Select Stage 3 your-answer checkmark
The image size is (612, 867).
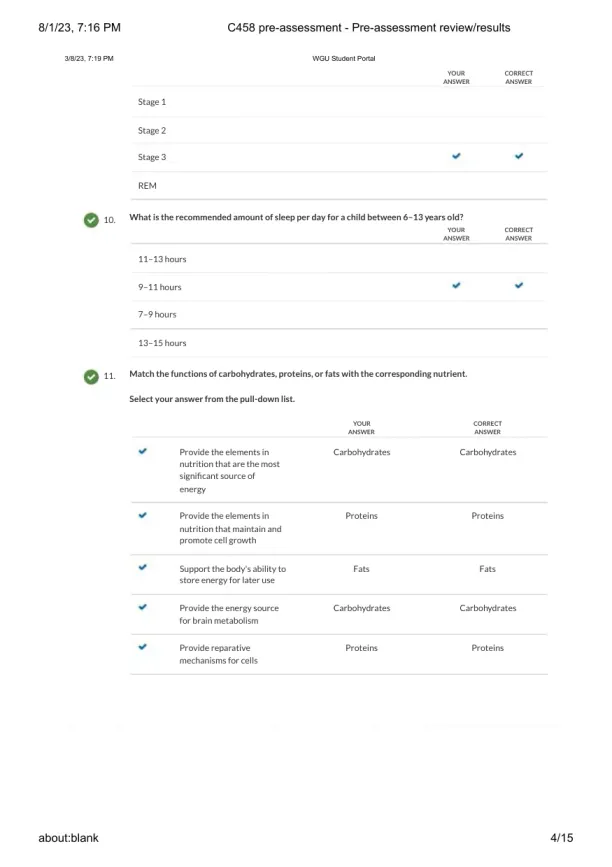[x=456, y=157]
